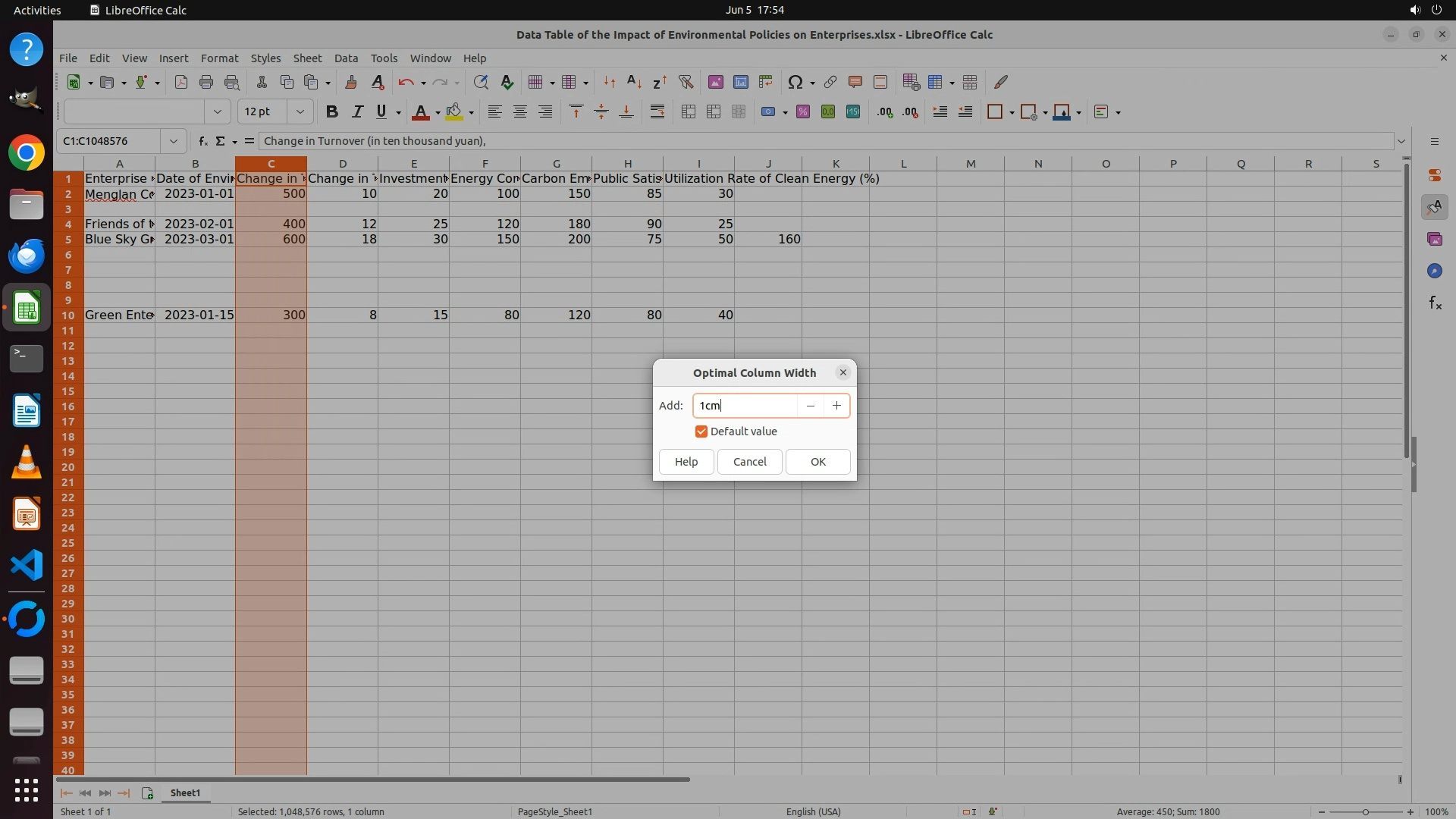Click OK in Optimal Column Width dialog

[x=817, y=462]
